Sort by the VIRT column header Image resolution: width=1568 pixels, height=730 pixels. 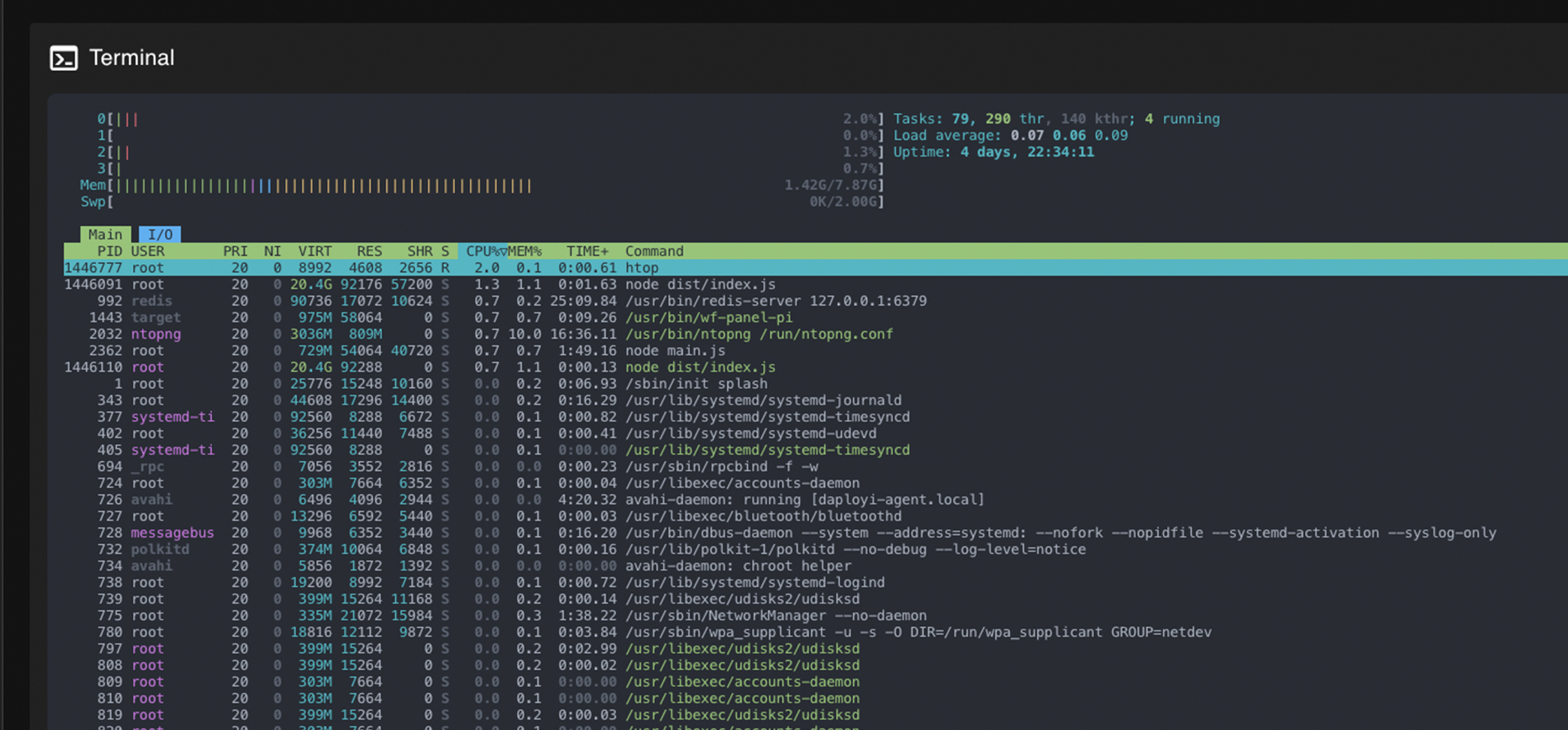[x=315, y=251]
